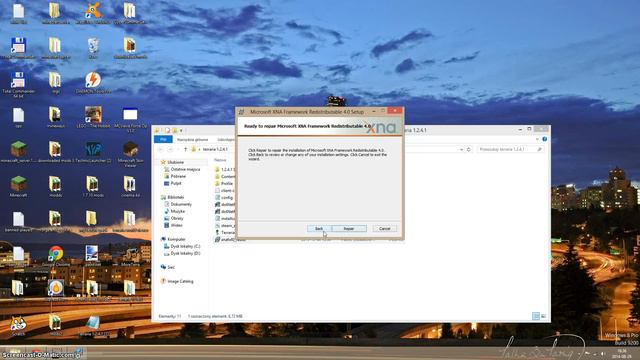Open the moddy folder on desktop
The height and width of the screenshot is (360, 640).
[x=55, y=187]
